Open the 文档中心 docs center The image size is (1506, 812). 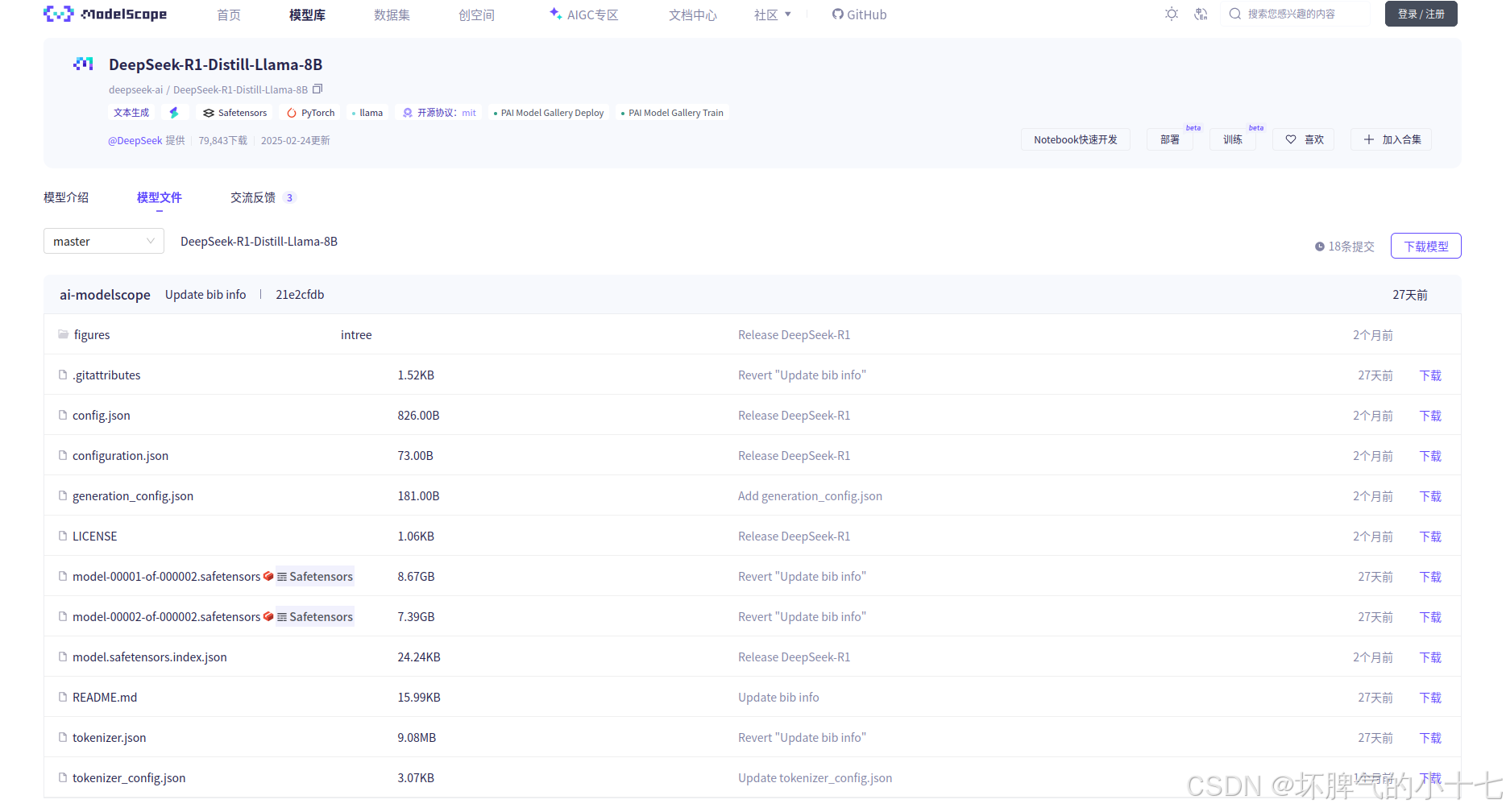(692, 14)
